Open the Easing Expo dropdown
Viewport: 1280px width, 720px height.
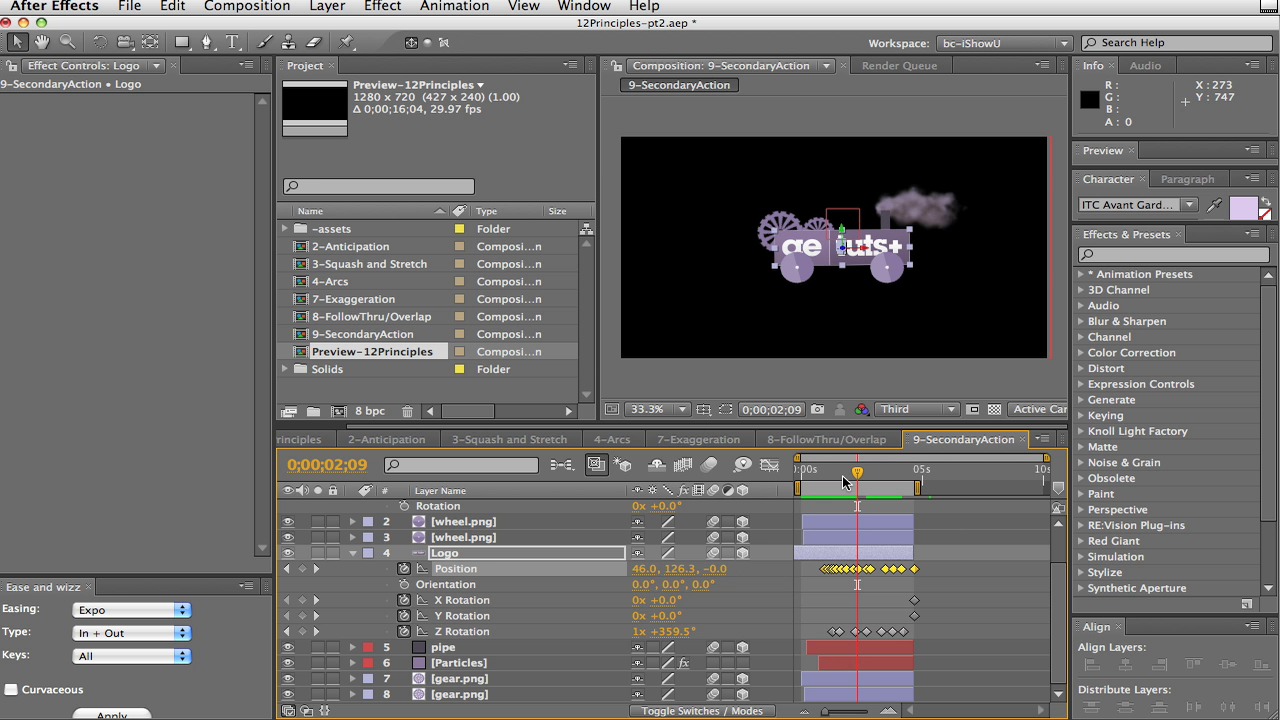(x=131, y=610)
